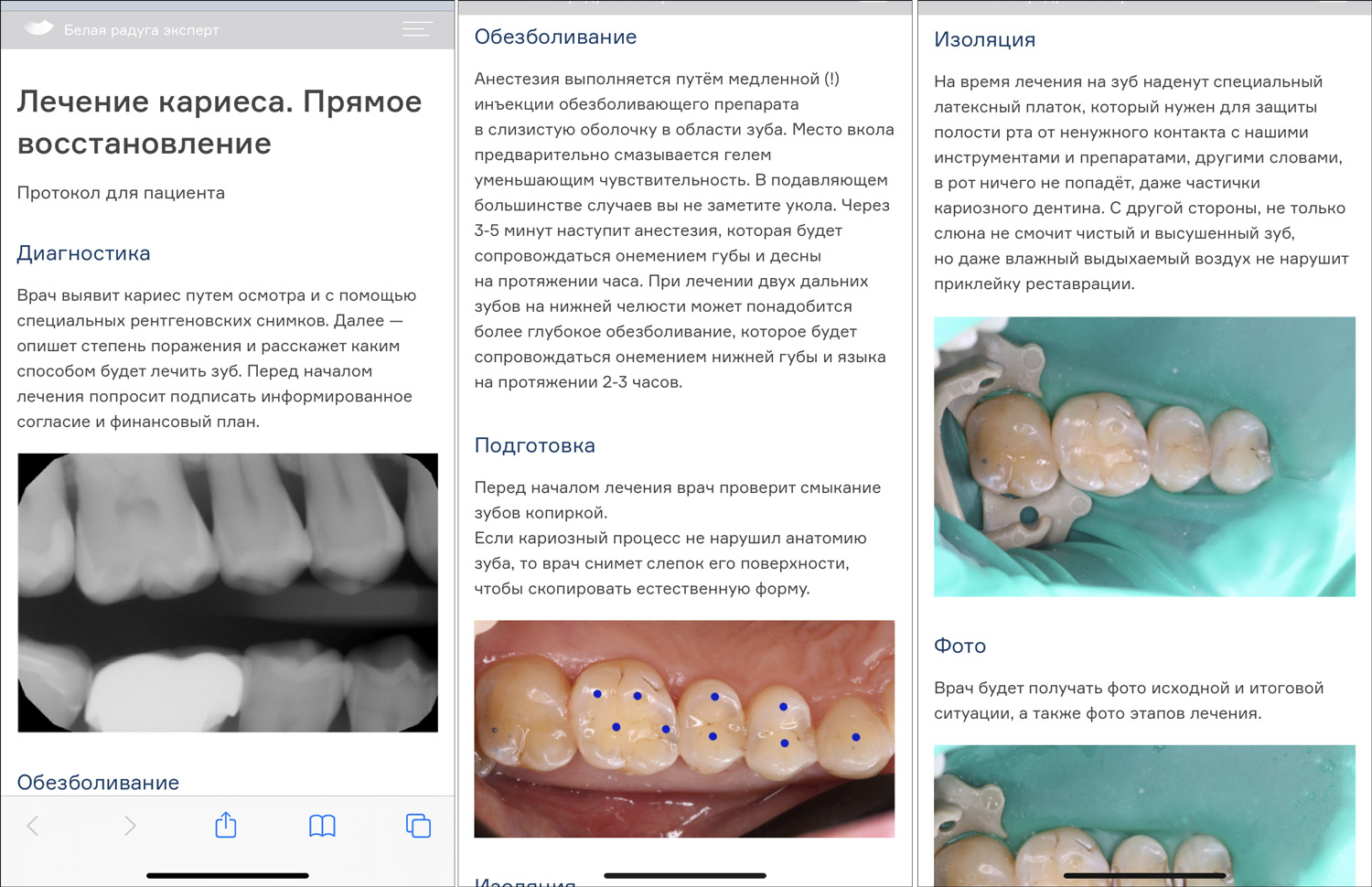The image size is (1372, 887).
Task: Click the paragraph starting 'Врач выявит кариес'
Action: 217,358
